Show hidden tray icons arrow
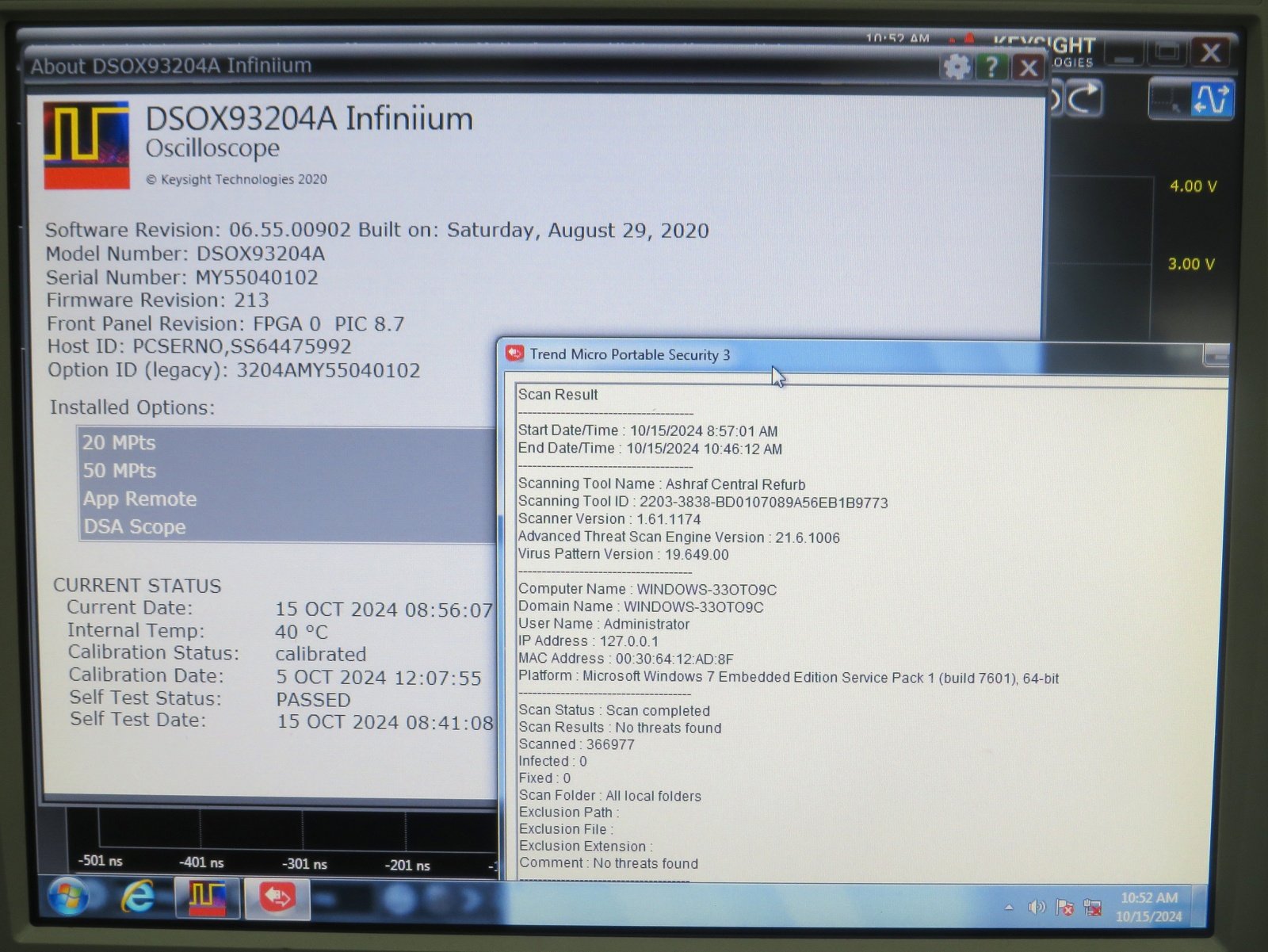This screenshot has width=1268, height=952. point(1009,907)
